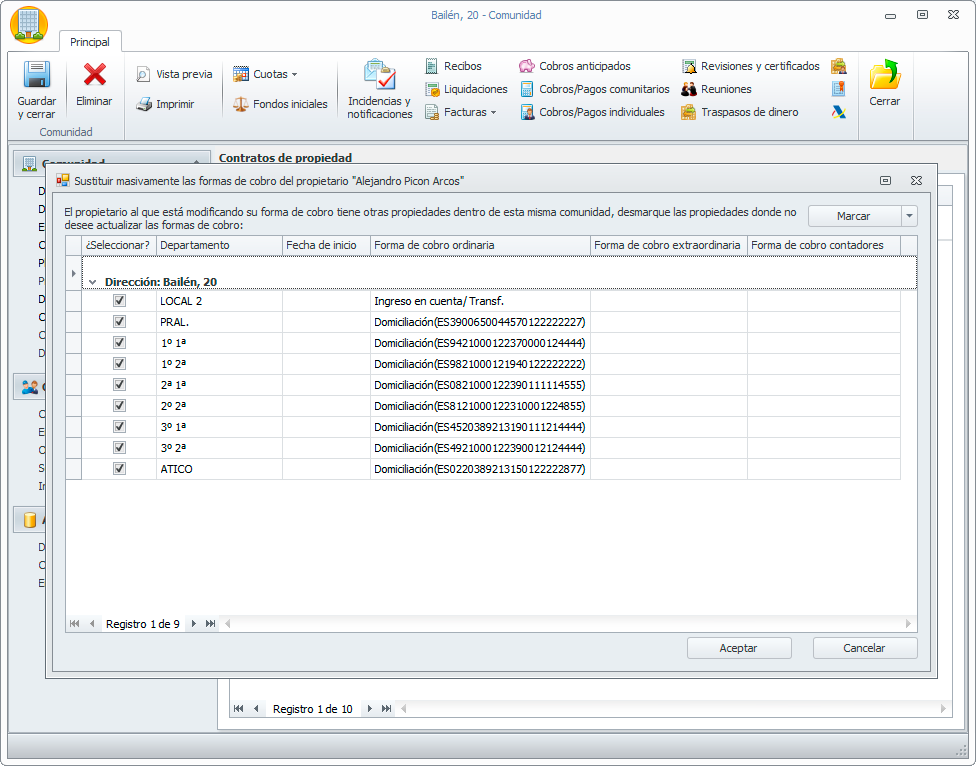The height and width of the screenshot is (766, 976).
Task: Uncheck the ATICO row checkbox
Action: 120,469
